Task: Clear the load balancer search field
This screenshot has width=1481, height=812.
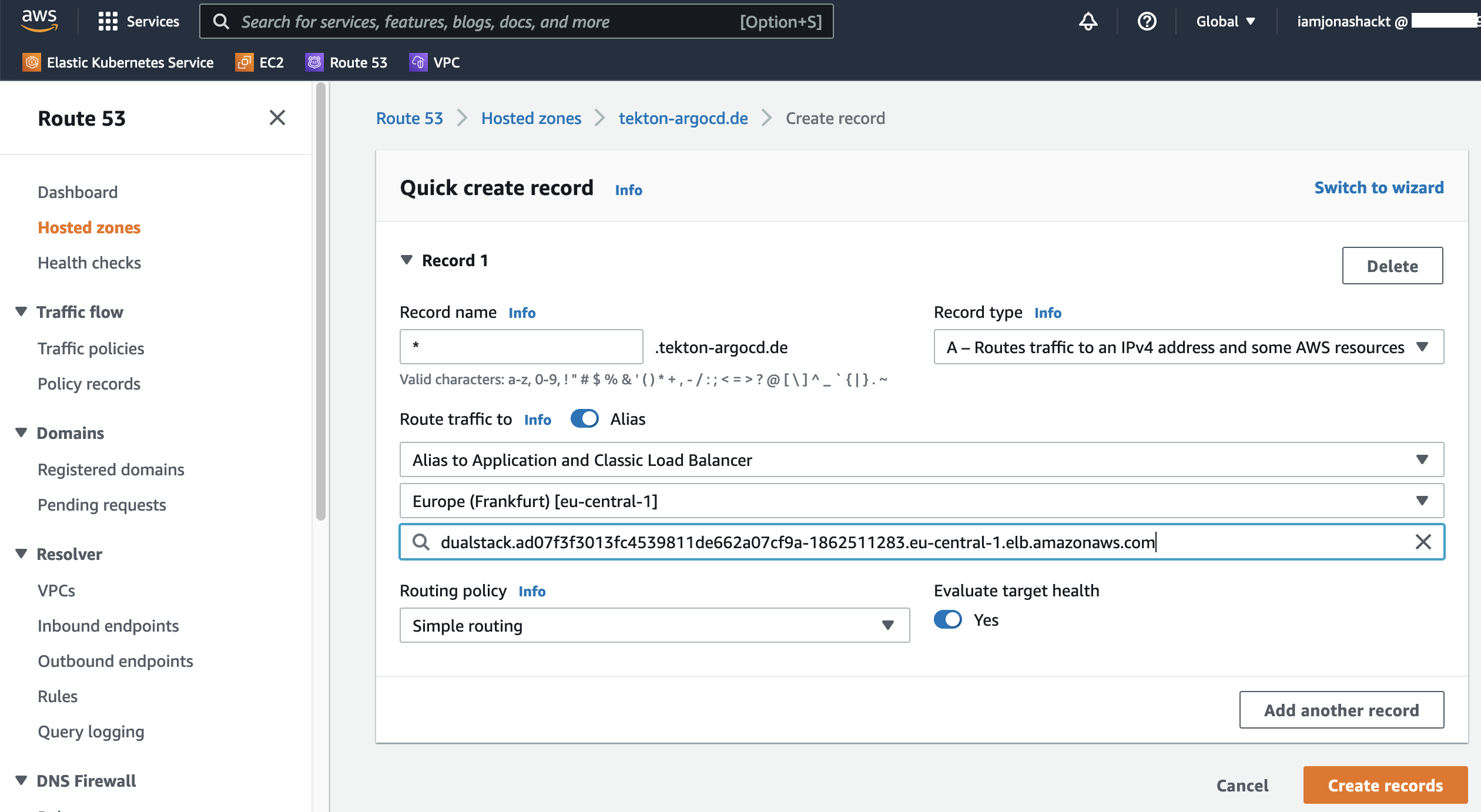Action: click(x=1423, y=542)
